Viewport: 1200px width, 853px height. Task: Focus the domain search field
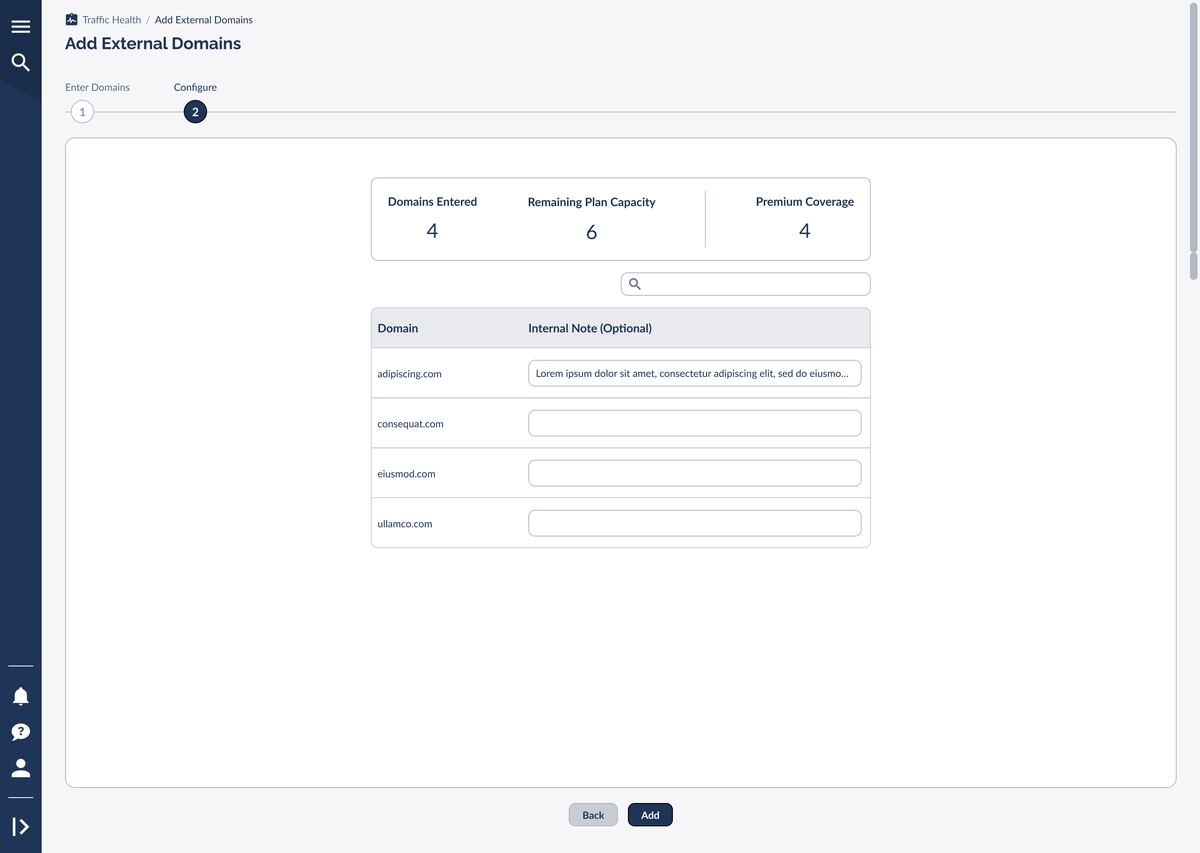click(x=745, y=284)
